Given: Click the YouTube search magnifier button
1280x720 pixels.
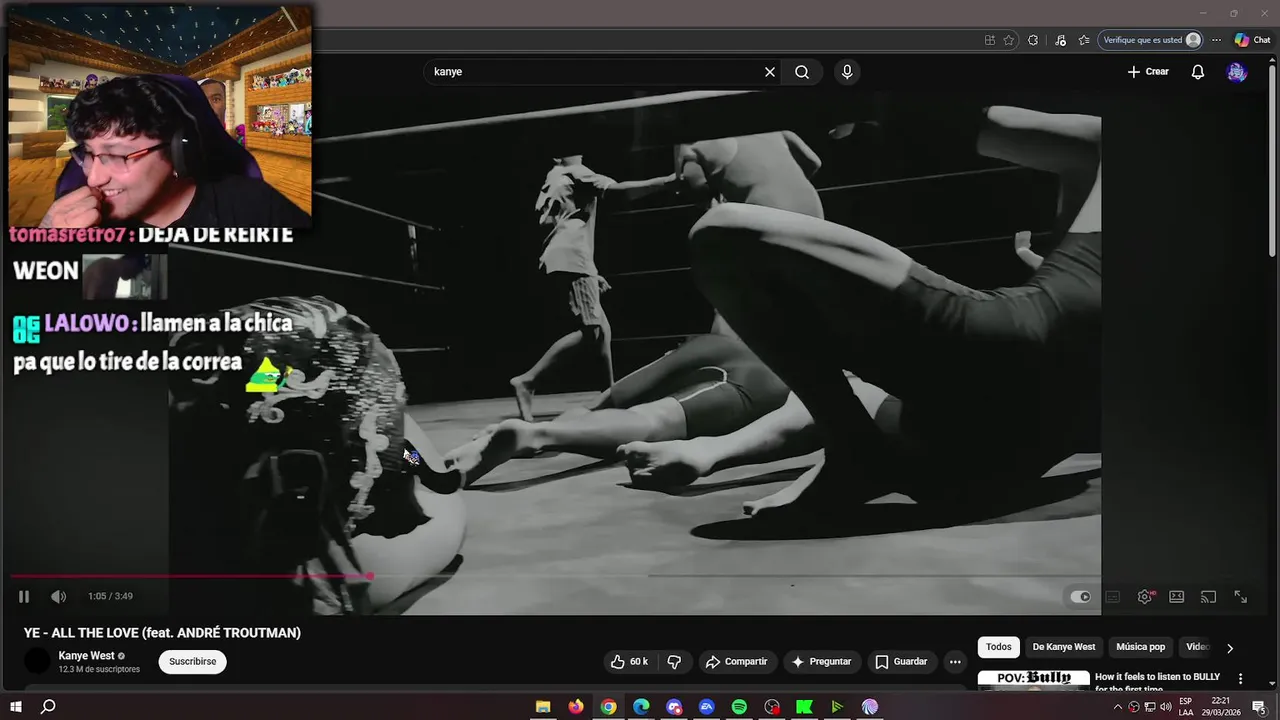Looking at the screenshot, I should tap(802, 72).
